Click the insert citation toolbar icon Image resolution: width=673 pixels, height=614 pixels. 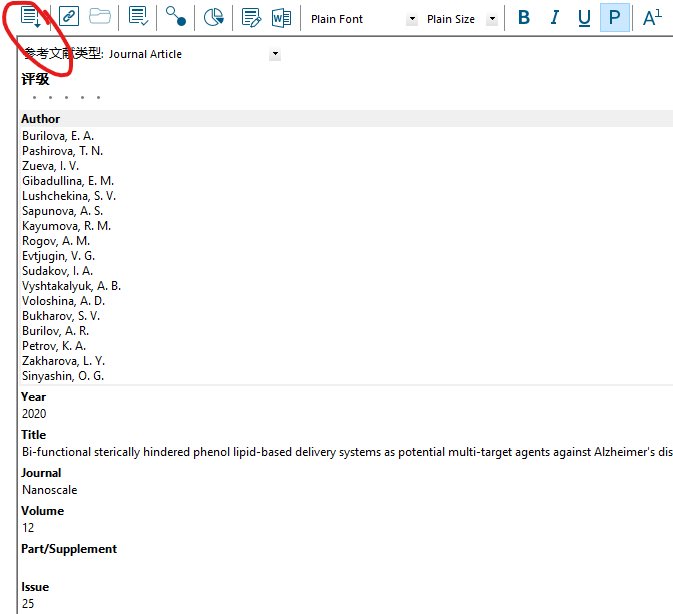[x=31, y=18]
